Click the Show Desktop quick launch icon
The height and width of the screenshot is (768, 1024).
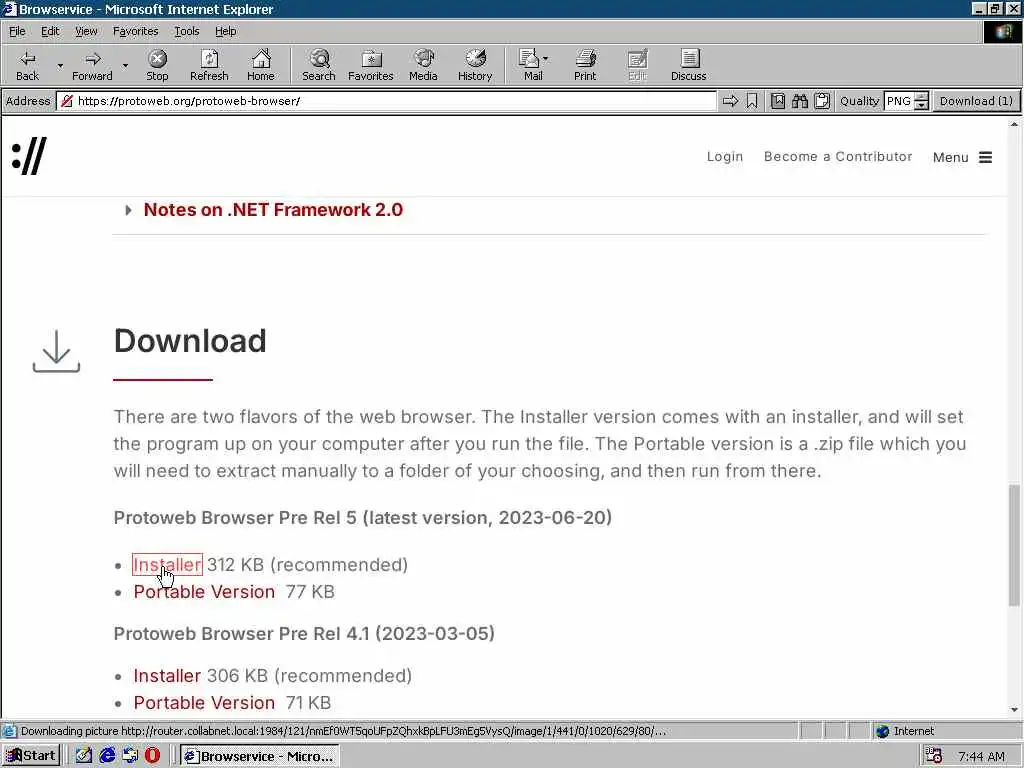130,756
